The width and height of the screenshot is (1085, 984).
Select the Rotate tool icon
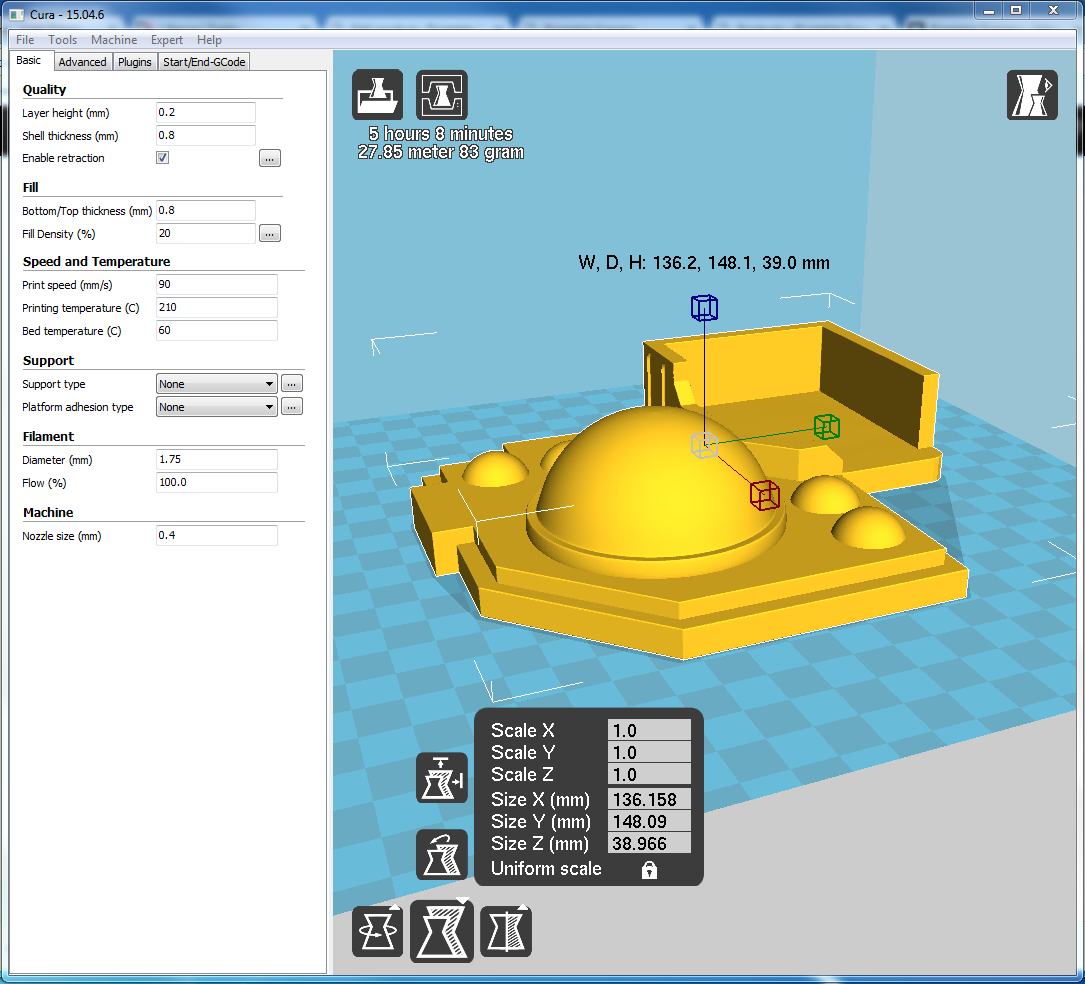point(377,931)
